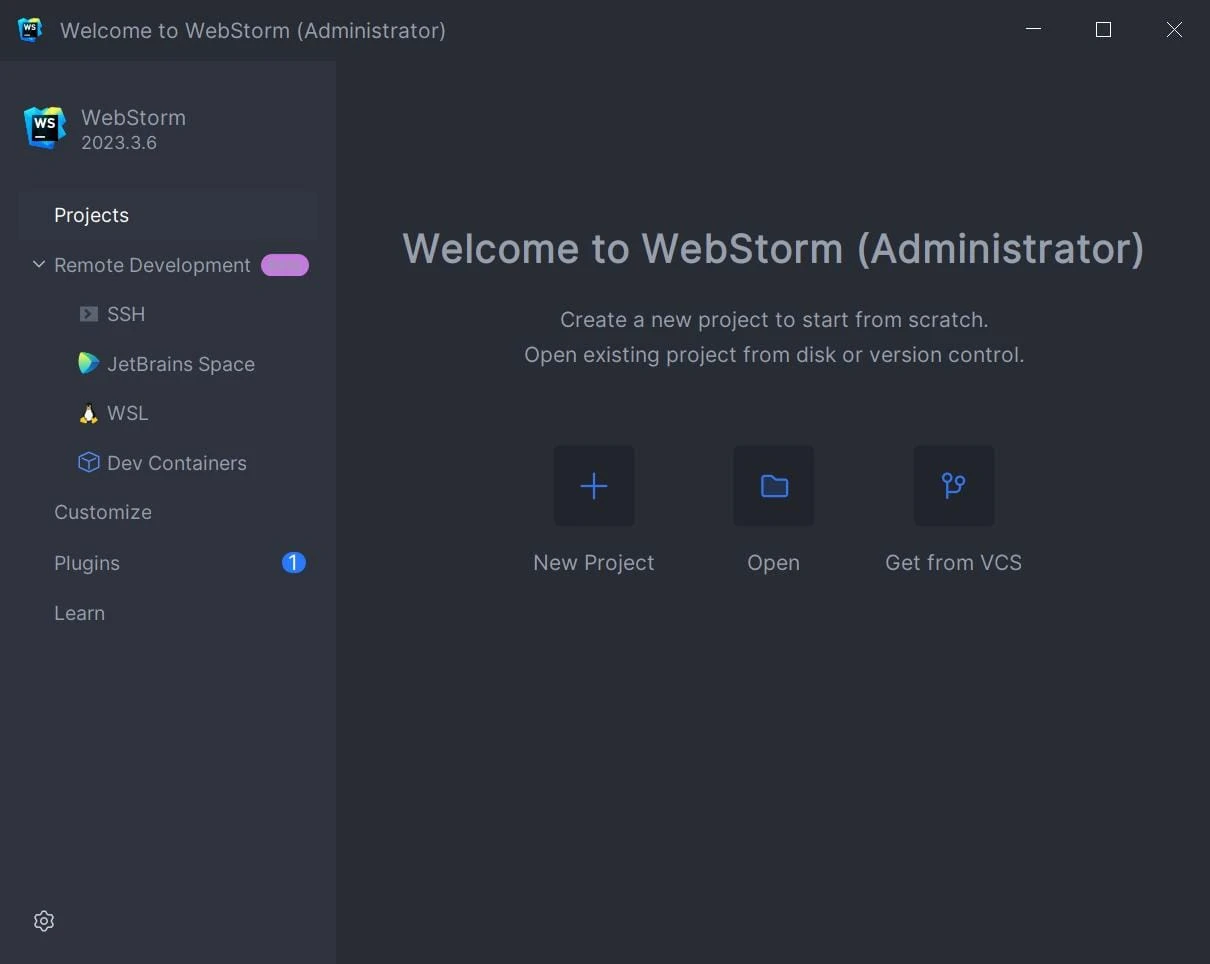Click the Beta badge next to Remote Development
This screenshot has width=1210, height=964.
click(284, 264)
